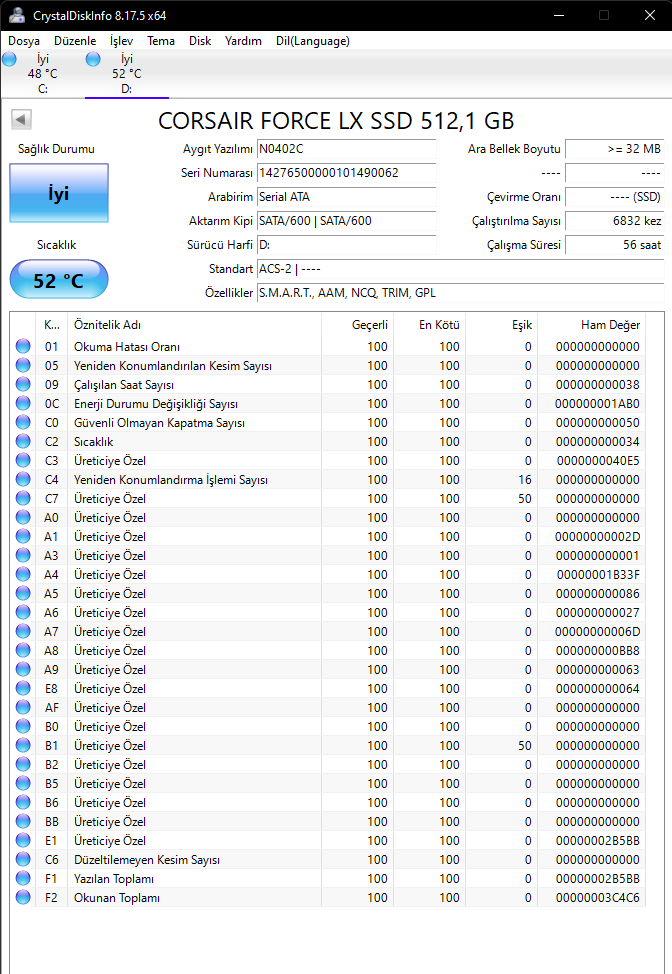Click status orb for attribute AF
This screenshot has width=672, height=974.
23,708
